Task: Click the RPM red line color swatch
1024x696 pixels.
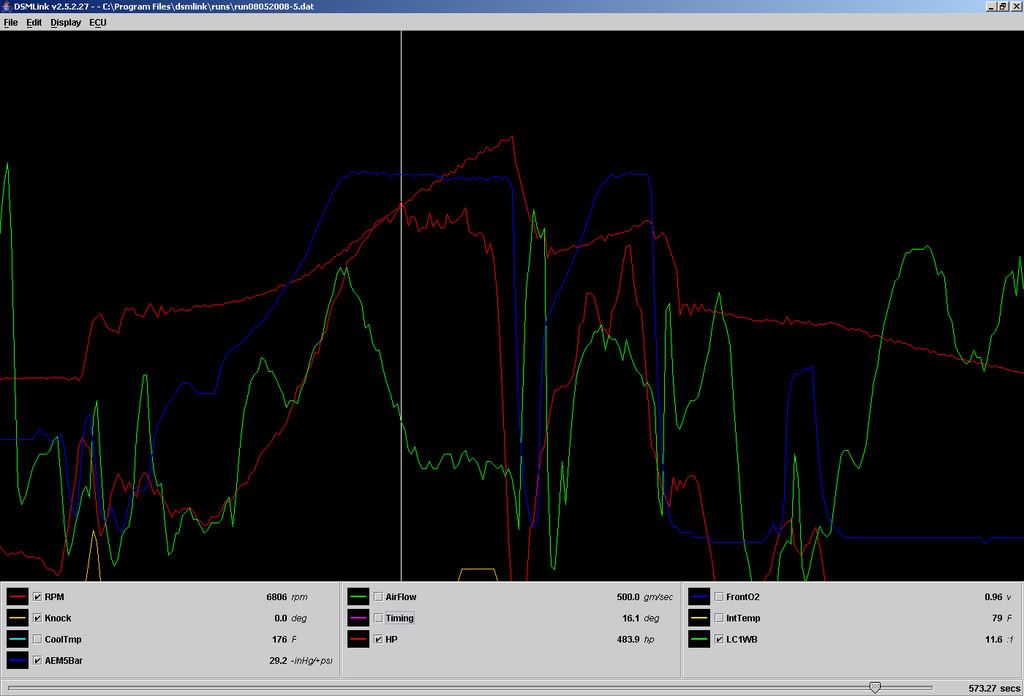Action: [x=17, y=597]
